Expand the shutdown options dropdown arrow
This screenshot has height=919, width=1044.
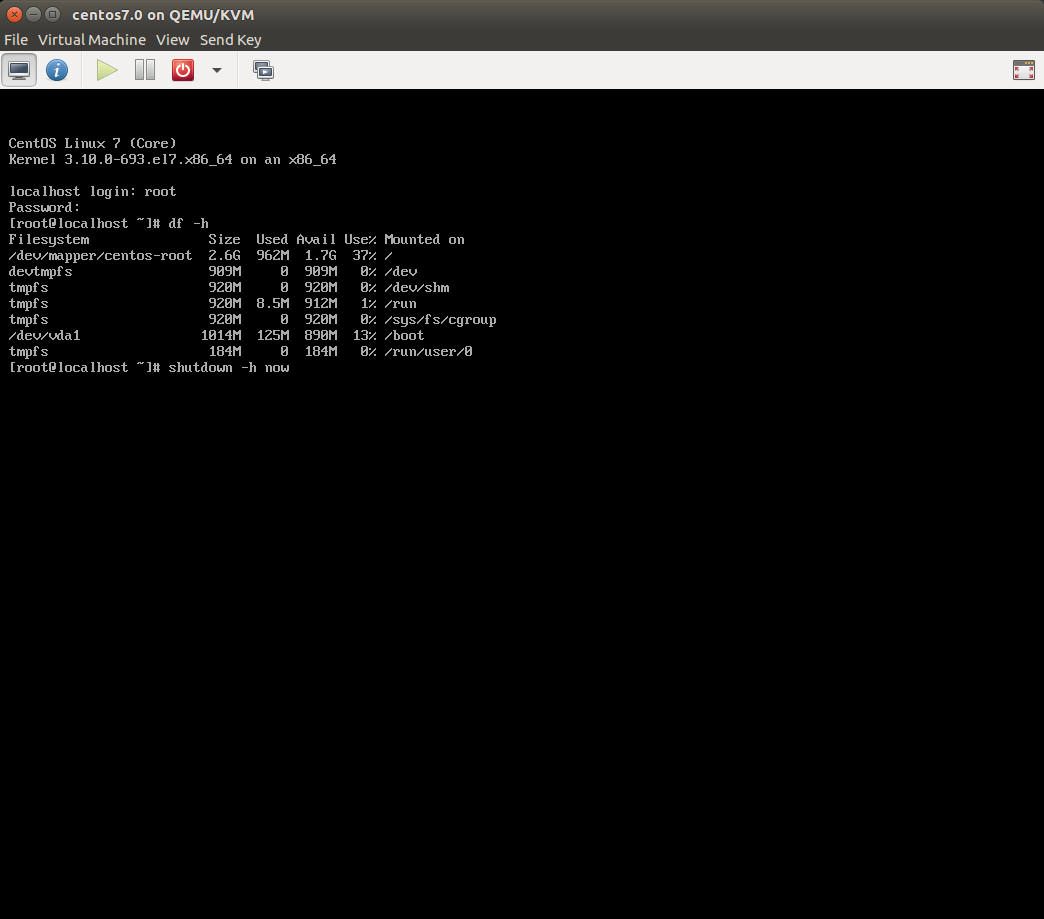point(217,70)
